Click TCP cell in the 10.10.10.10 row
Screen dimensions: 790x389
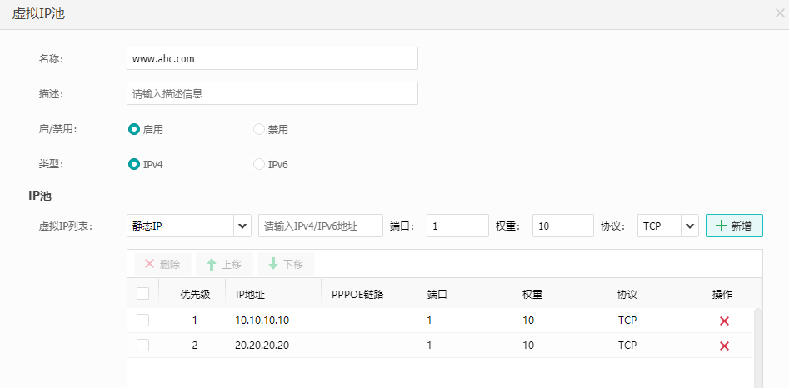click(x=627, y=320)
